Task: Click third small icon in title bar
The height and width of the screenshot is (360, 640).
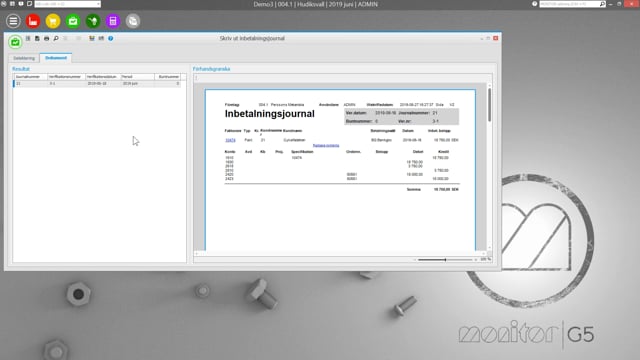Action: click(21, 4)
